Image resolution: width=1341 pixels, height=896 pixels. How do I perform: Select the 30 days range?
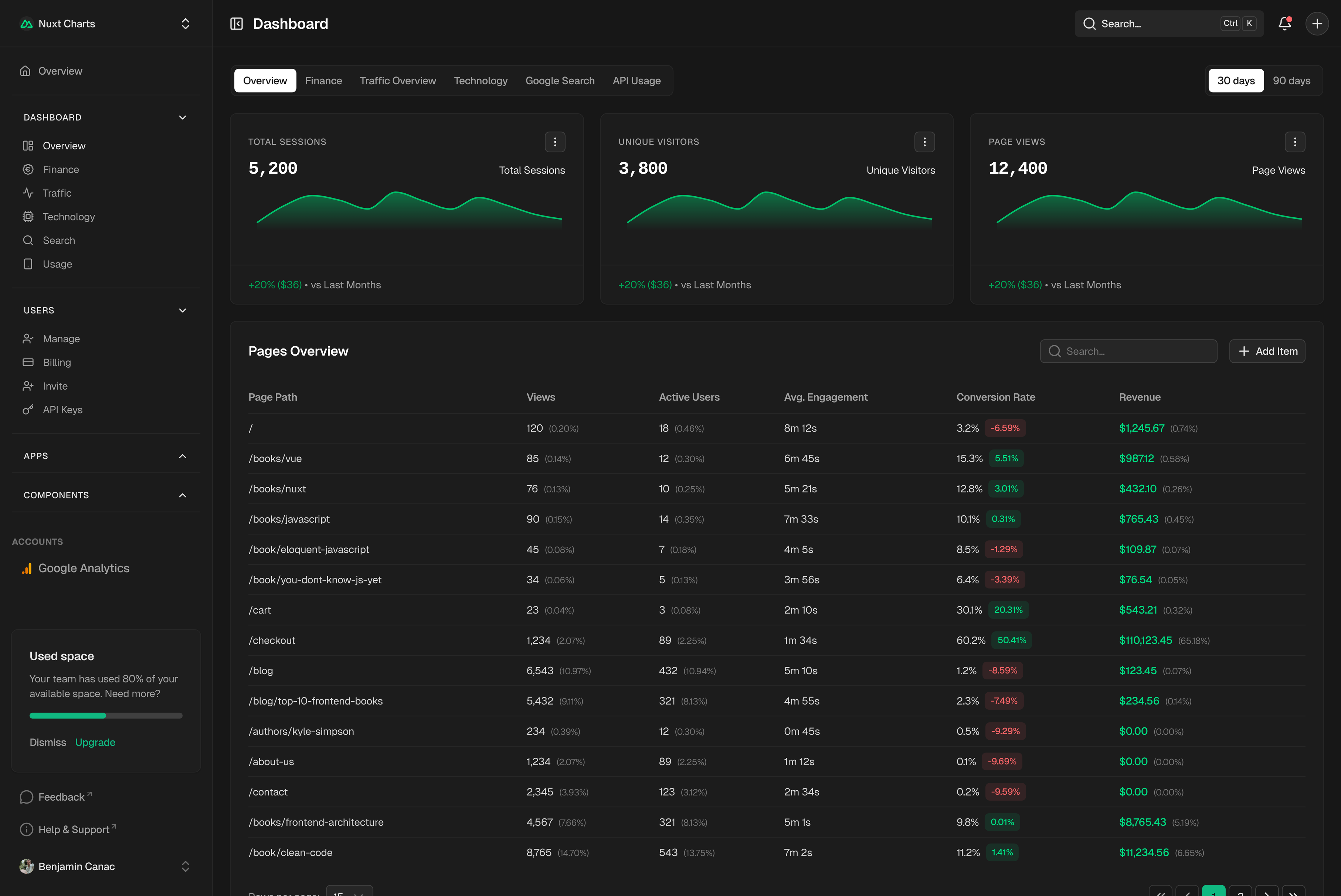(x=1235, y=81)
